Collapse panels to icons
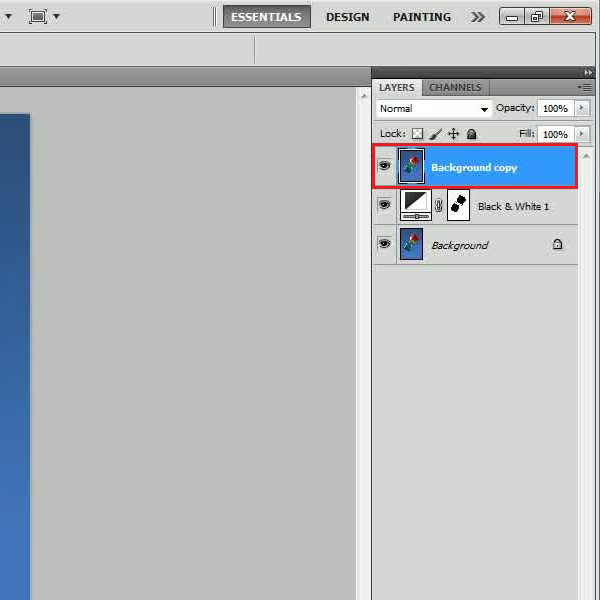The width and height of the screenshot is (600, 600). click(588, 72)
